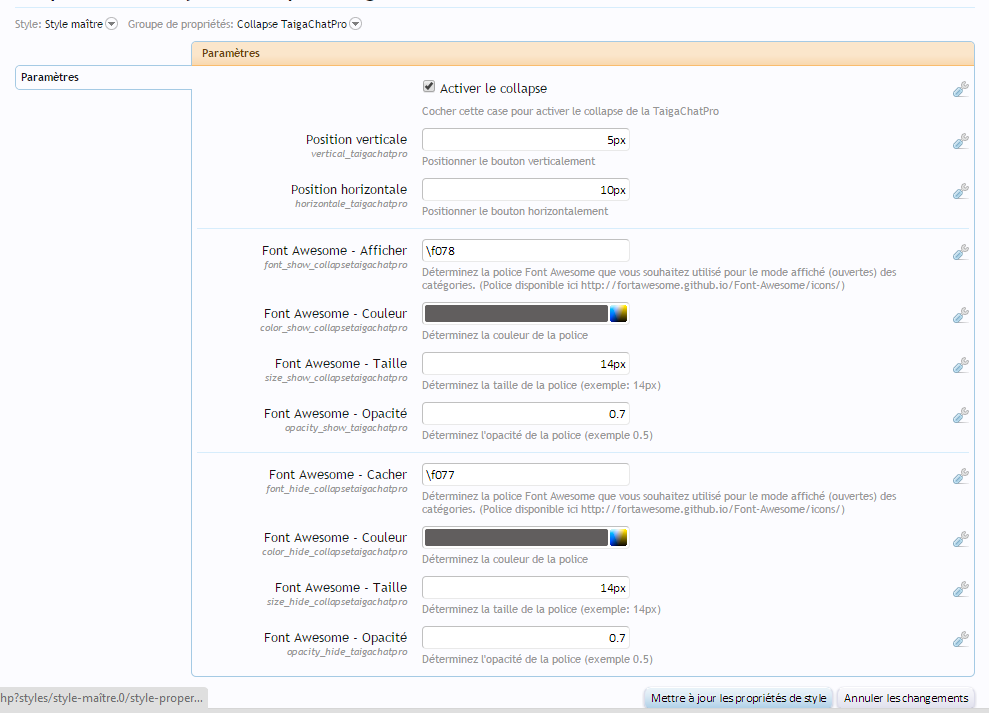The height and width of the screenshot is (713, 989).
Task: Click the font_show_collapsetaigachatpro property name
Action: [336, 265]
